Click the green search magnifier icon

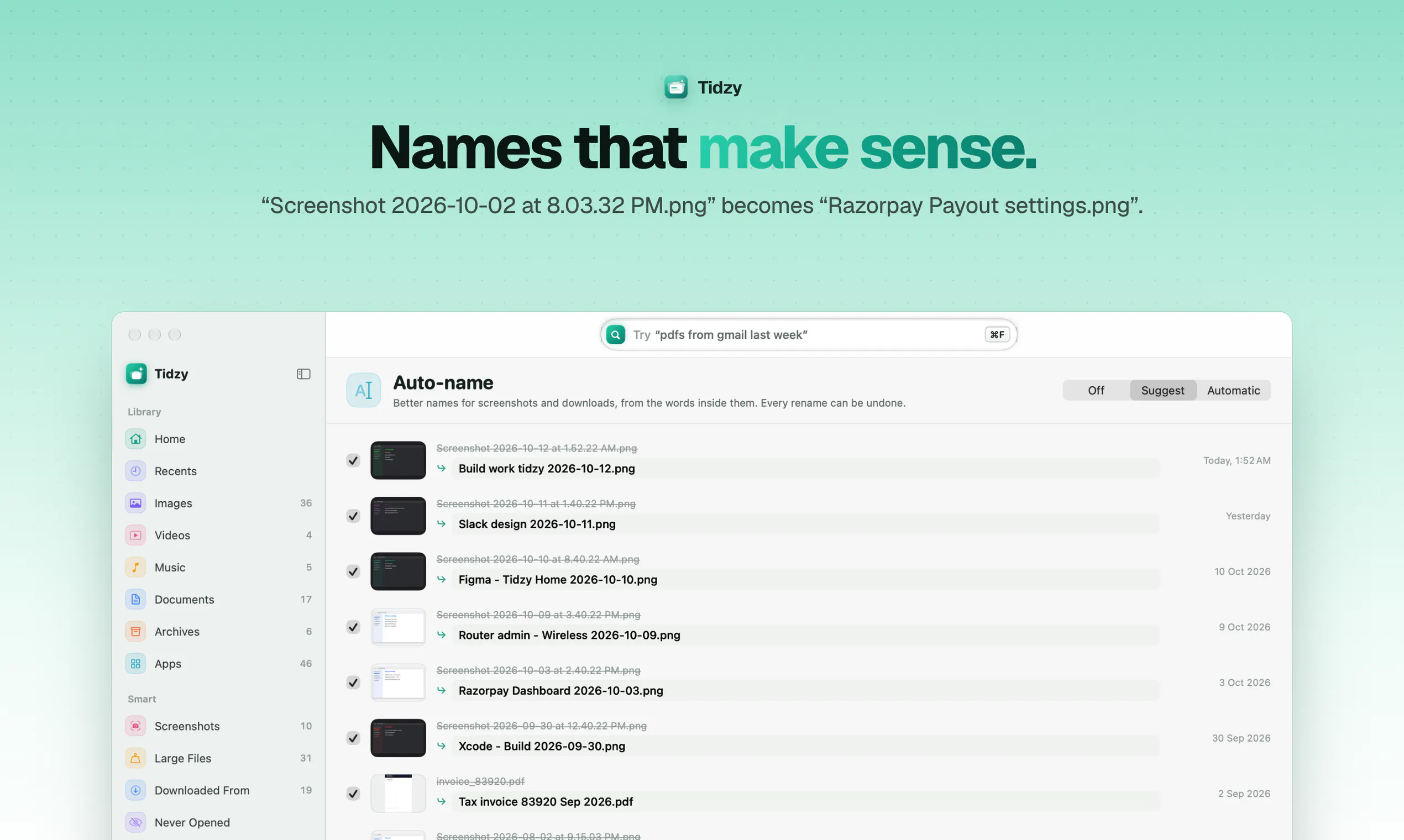tap(615, 334)
